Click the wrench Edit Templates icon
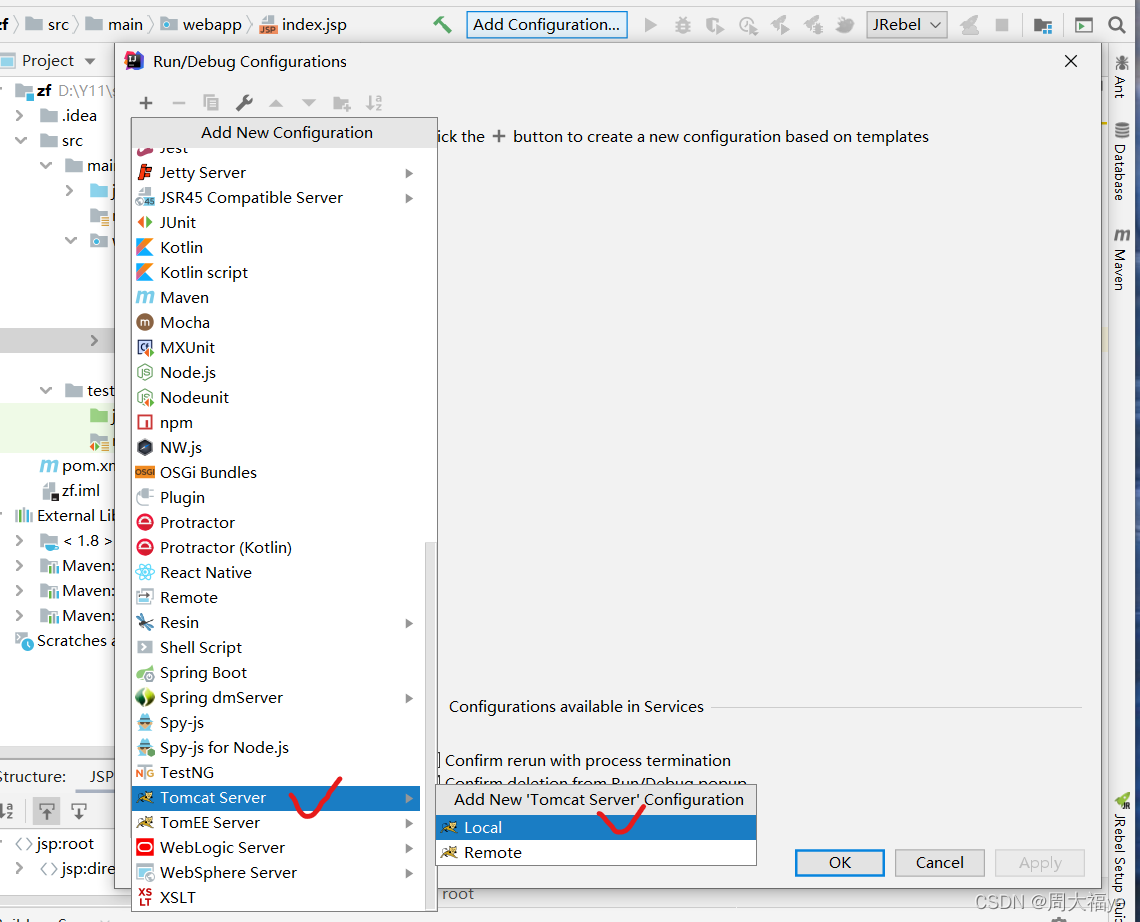The image size is (1140, 922). tap(244, 103)
